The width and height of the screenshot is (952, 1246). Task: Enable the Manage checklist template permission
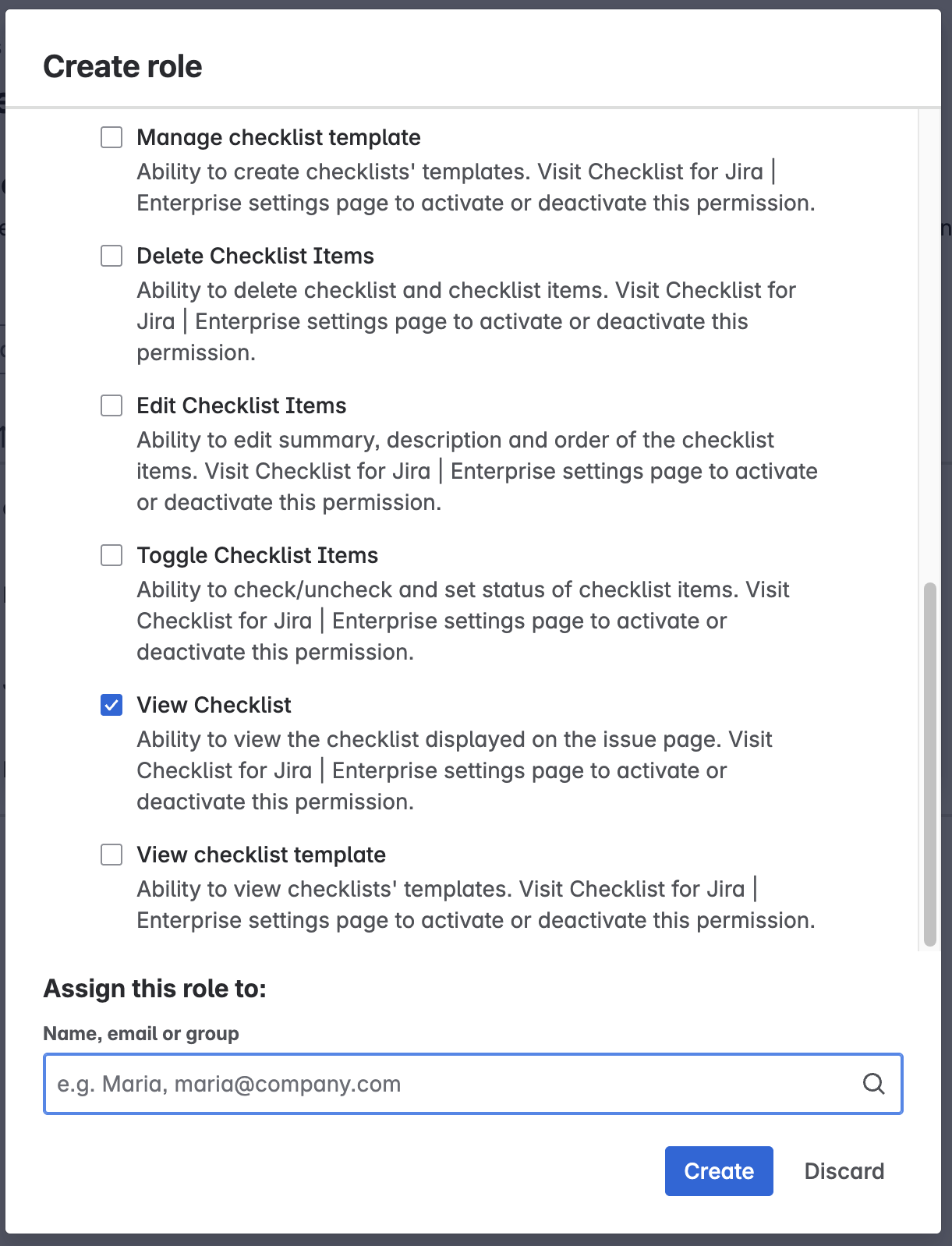point(111,137)
